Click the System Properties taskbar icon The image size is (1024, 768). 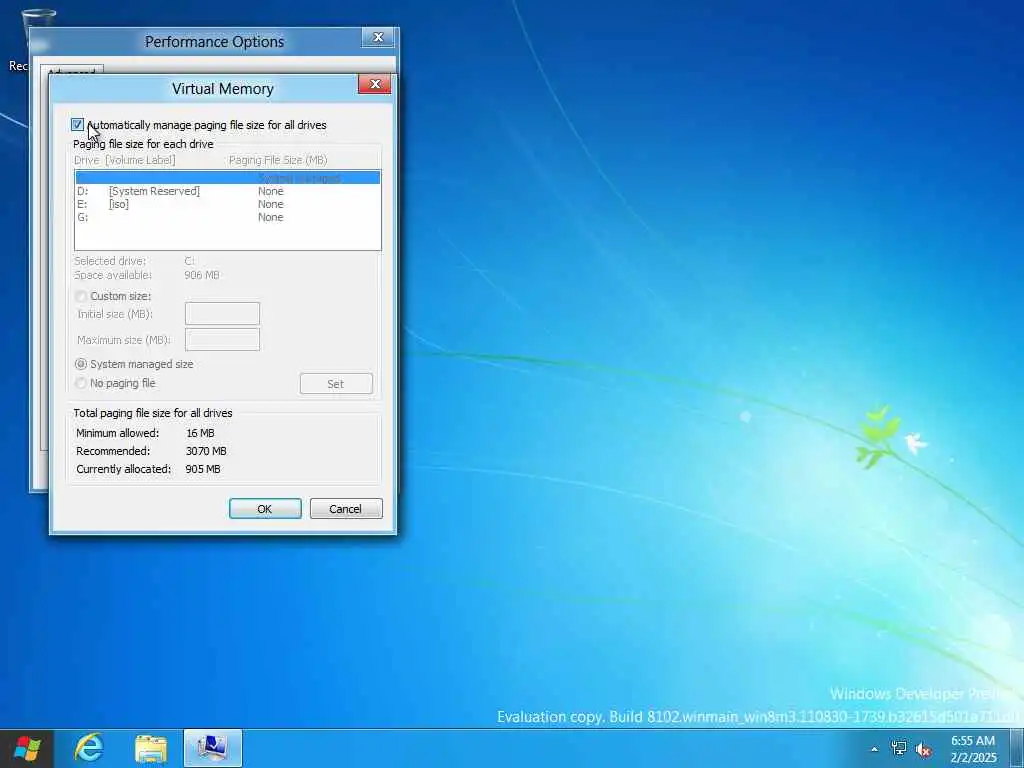(213, 748)
